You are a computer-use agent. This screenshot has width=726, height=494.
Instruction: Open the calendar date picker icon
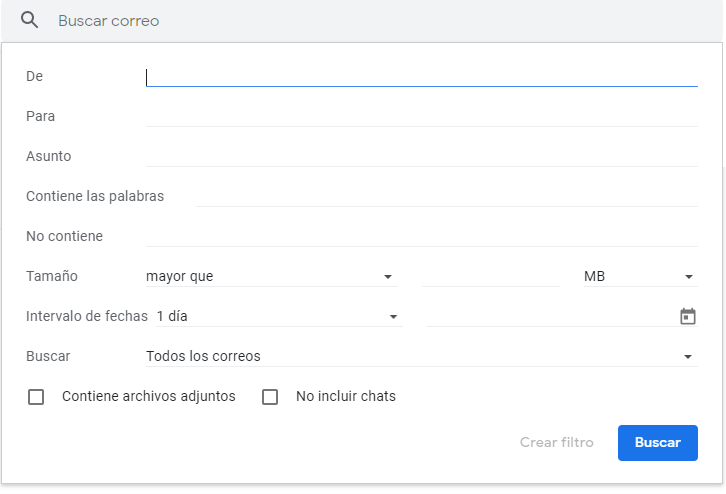(688, 316)
